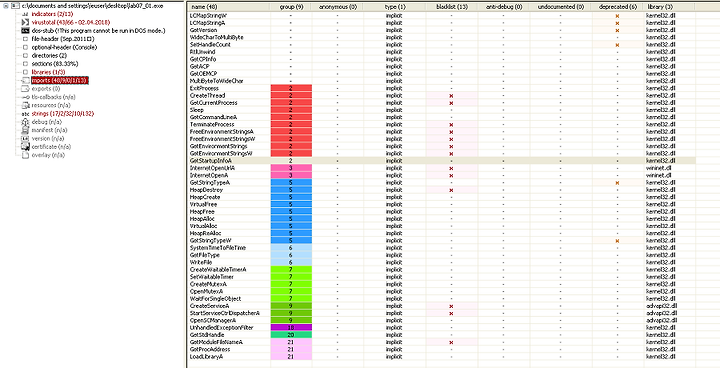Click the strings abc icon
The height and width of the screenshot is (368, 720).
(x=26, y=113)
